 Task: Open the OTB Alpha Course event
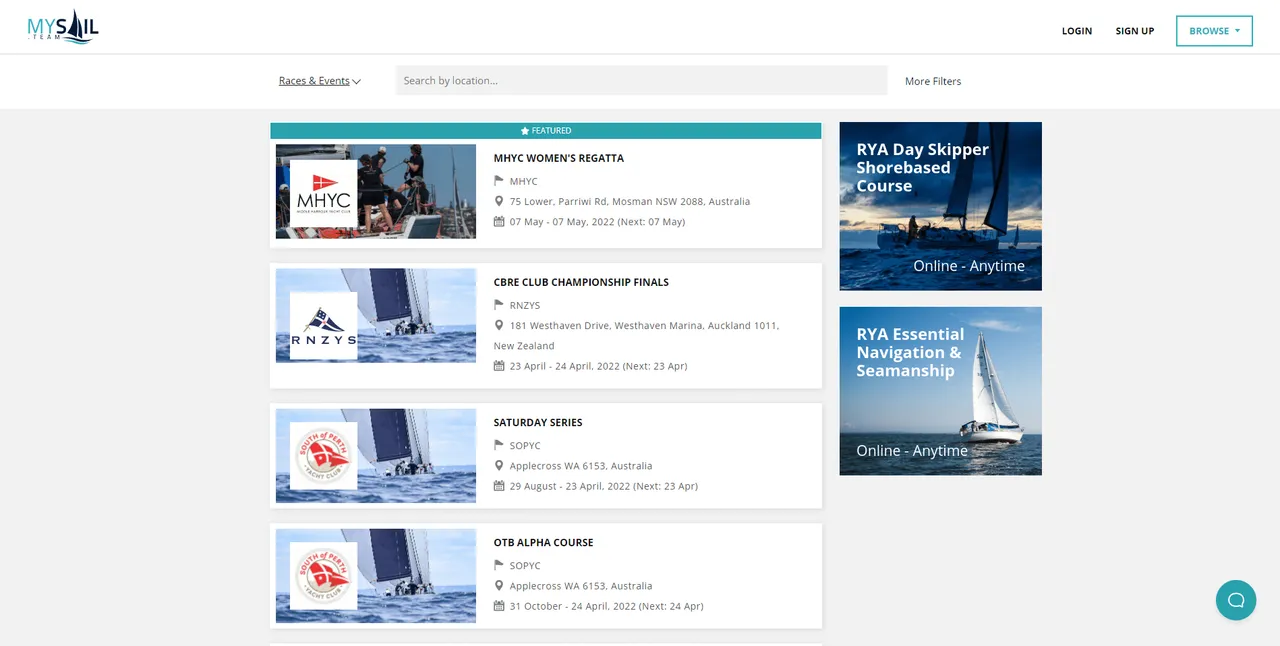click(x=544, y=542)
